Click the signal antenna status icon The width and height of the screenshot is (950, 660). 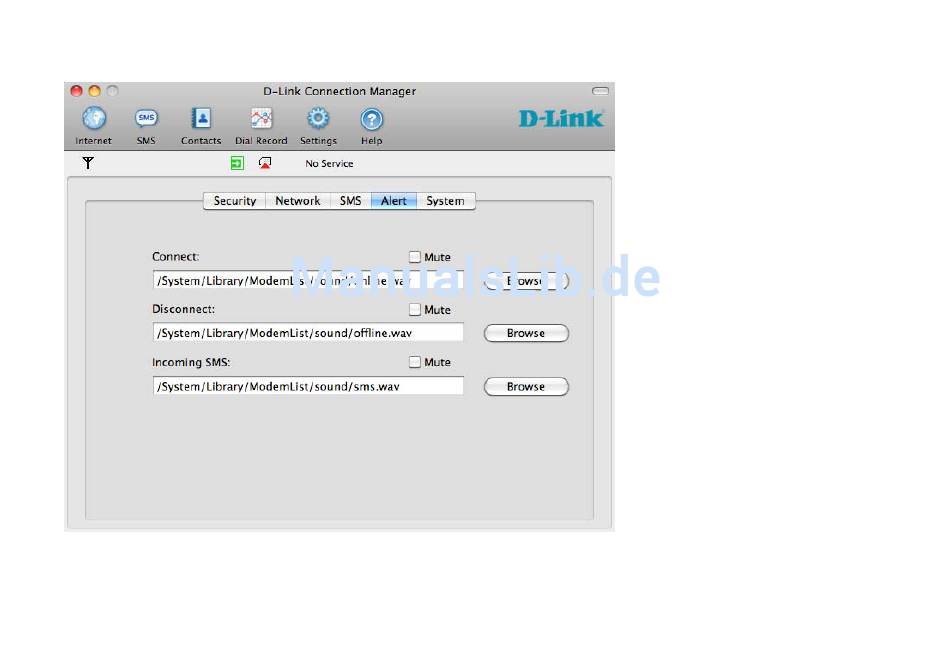pyautogui.click(x=88, y=163)
